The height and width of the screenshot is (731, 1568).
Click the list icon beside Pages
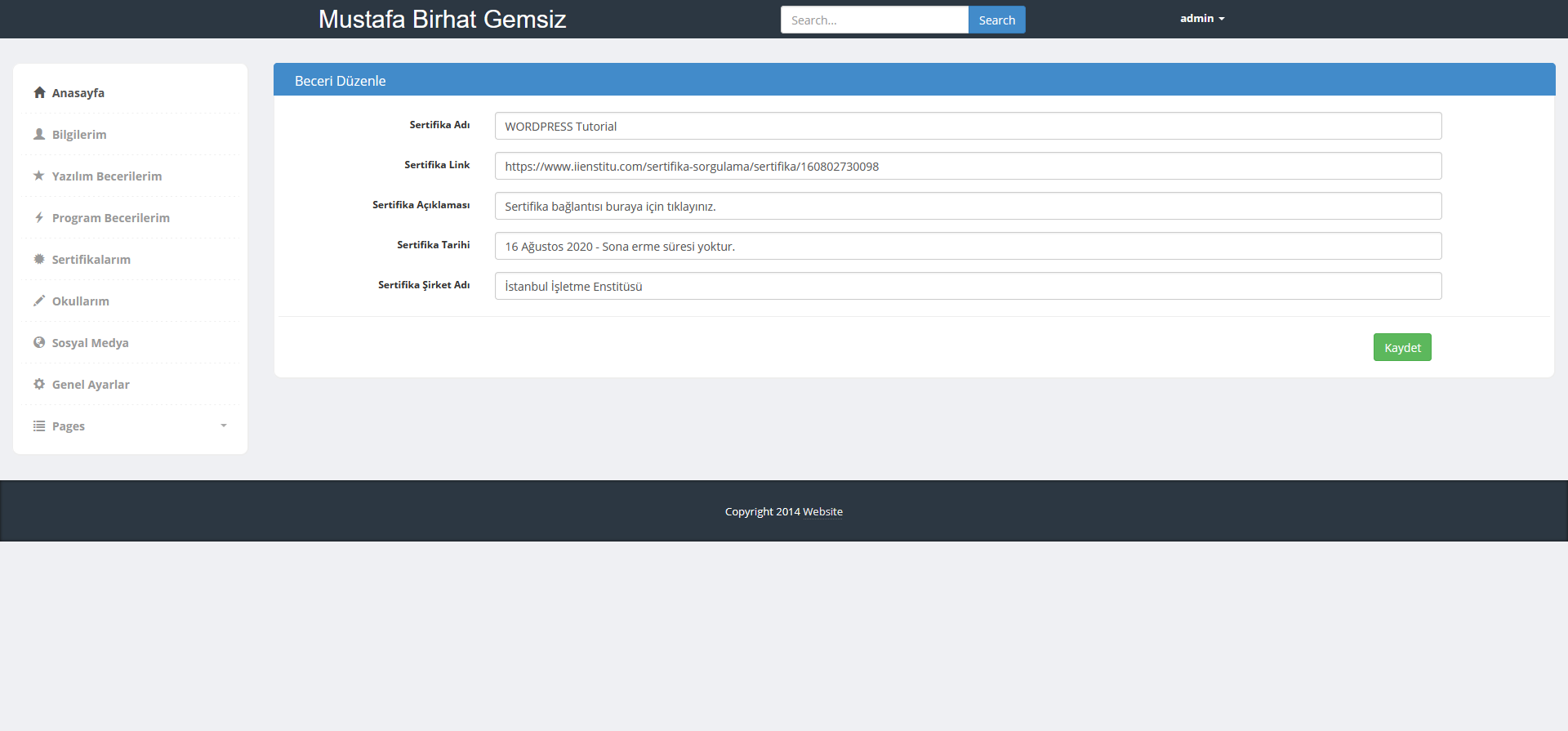(39, 426)
